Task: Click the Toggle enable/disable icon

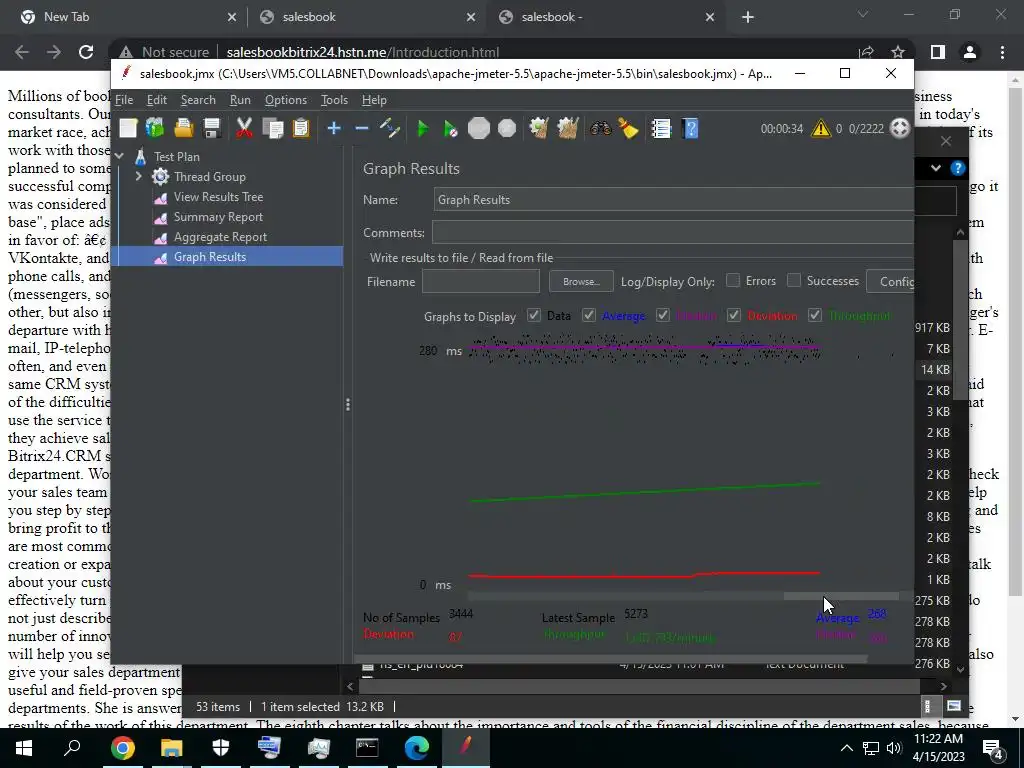Action: (x=390, y=128)
